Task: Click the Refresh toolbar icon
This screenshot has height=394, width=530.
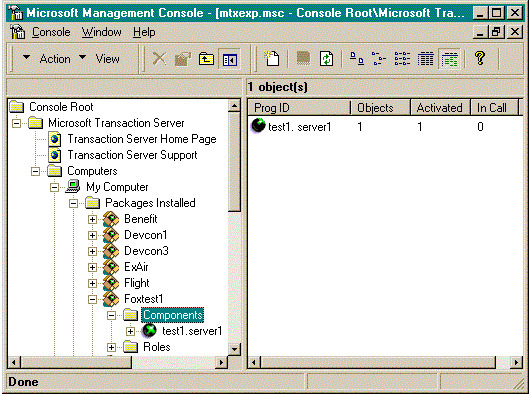Action: 326,59
